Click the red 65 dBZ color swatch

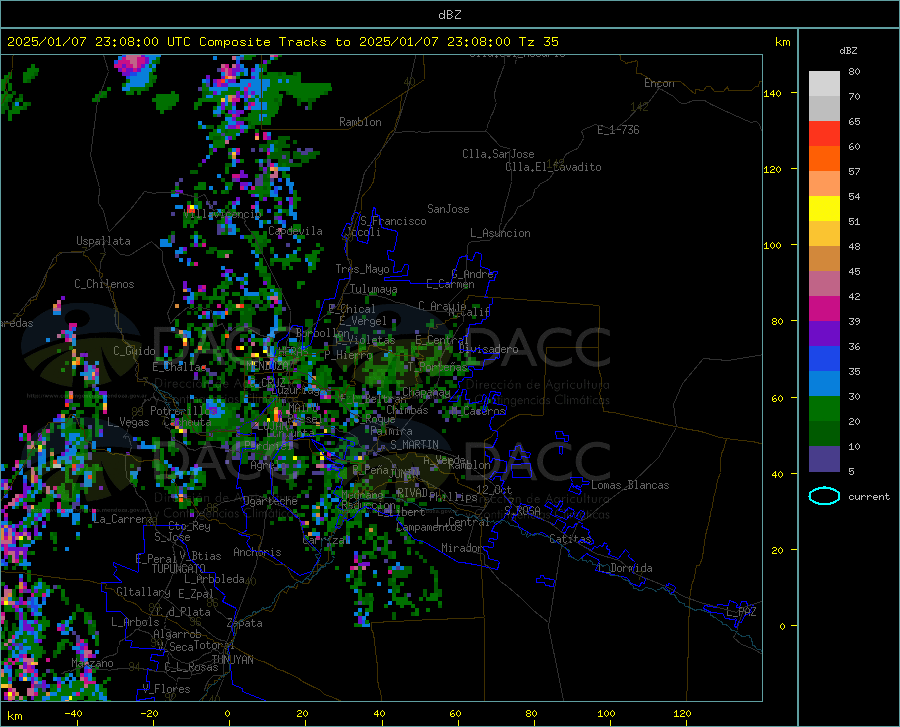pyautogui.click(x=824, y=133)
